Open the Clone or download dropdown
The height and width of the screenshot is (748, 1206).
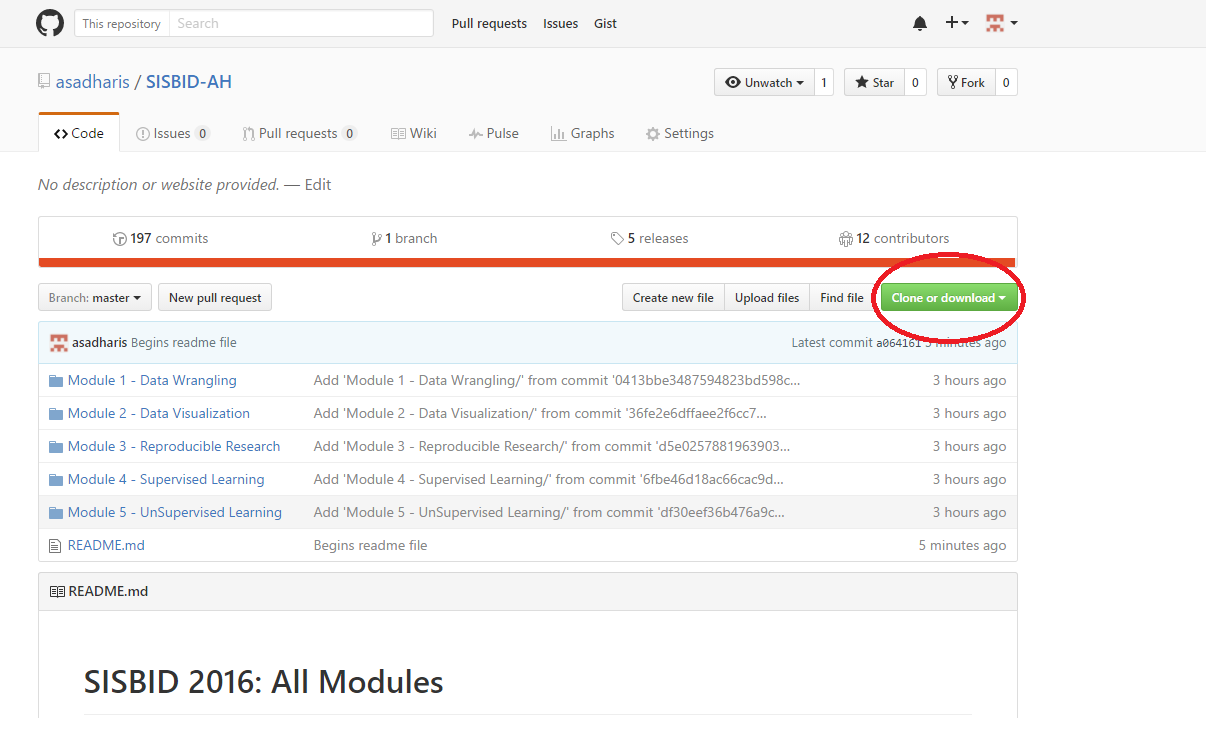pyautogui.click(x=949, y=297)
